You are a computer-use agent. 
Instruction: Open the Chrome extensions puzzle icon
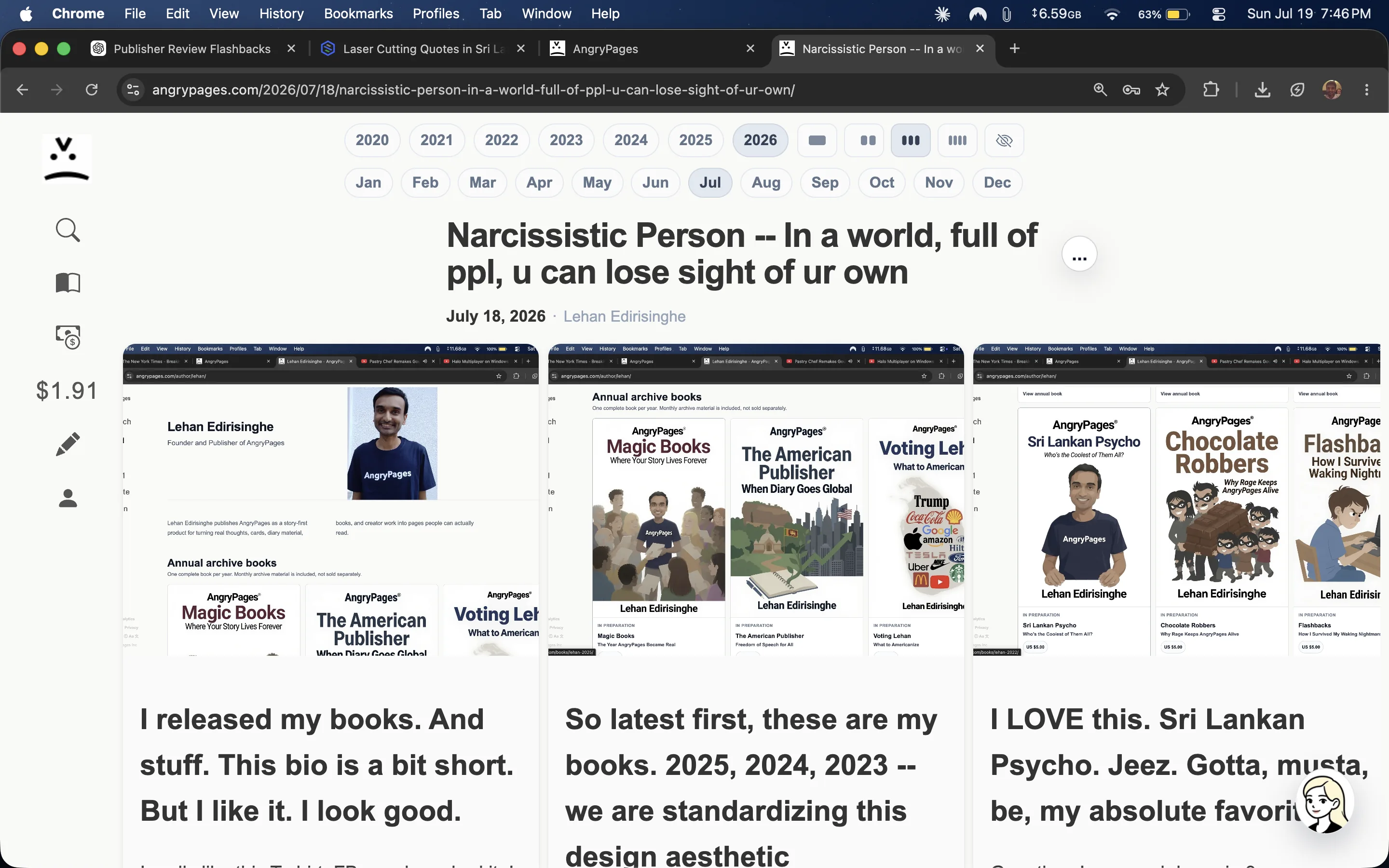tap(1211, 90)
